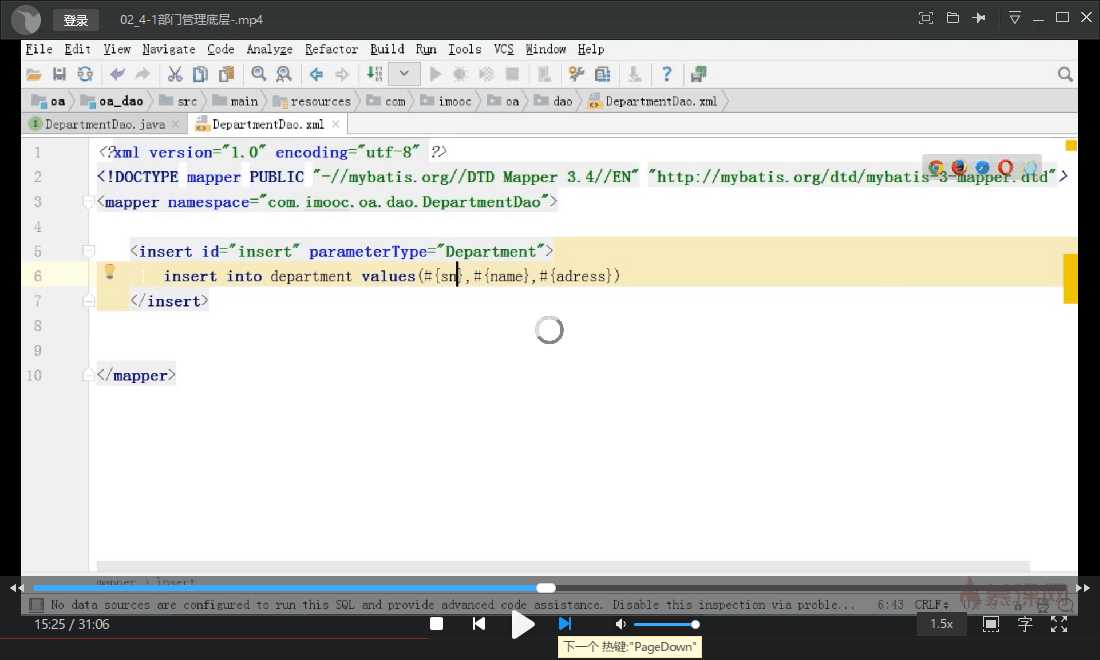1100x660 pixels.
Task: Select resources folder in breadcrumb
Action: pyautogui.click(x=311, y=101)
